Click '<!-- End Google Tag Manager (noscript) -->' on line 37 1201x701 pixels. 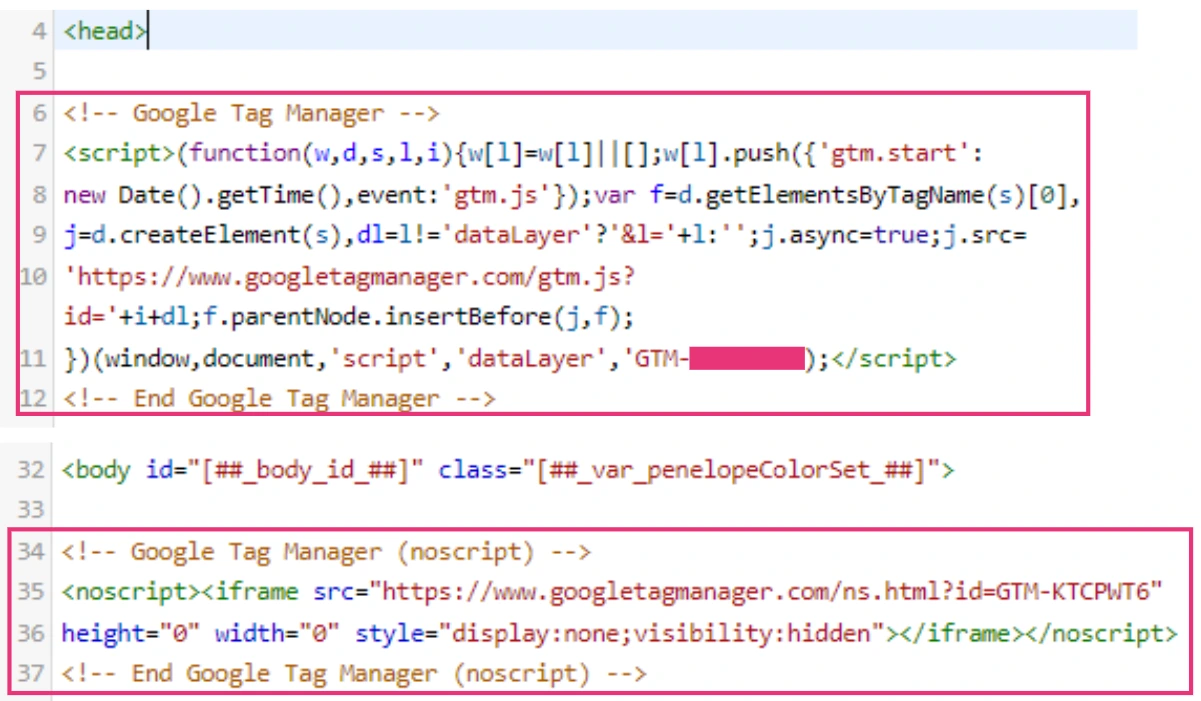click(x=354, y=674)
